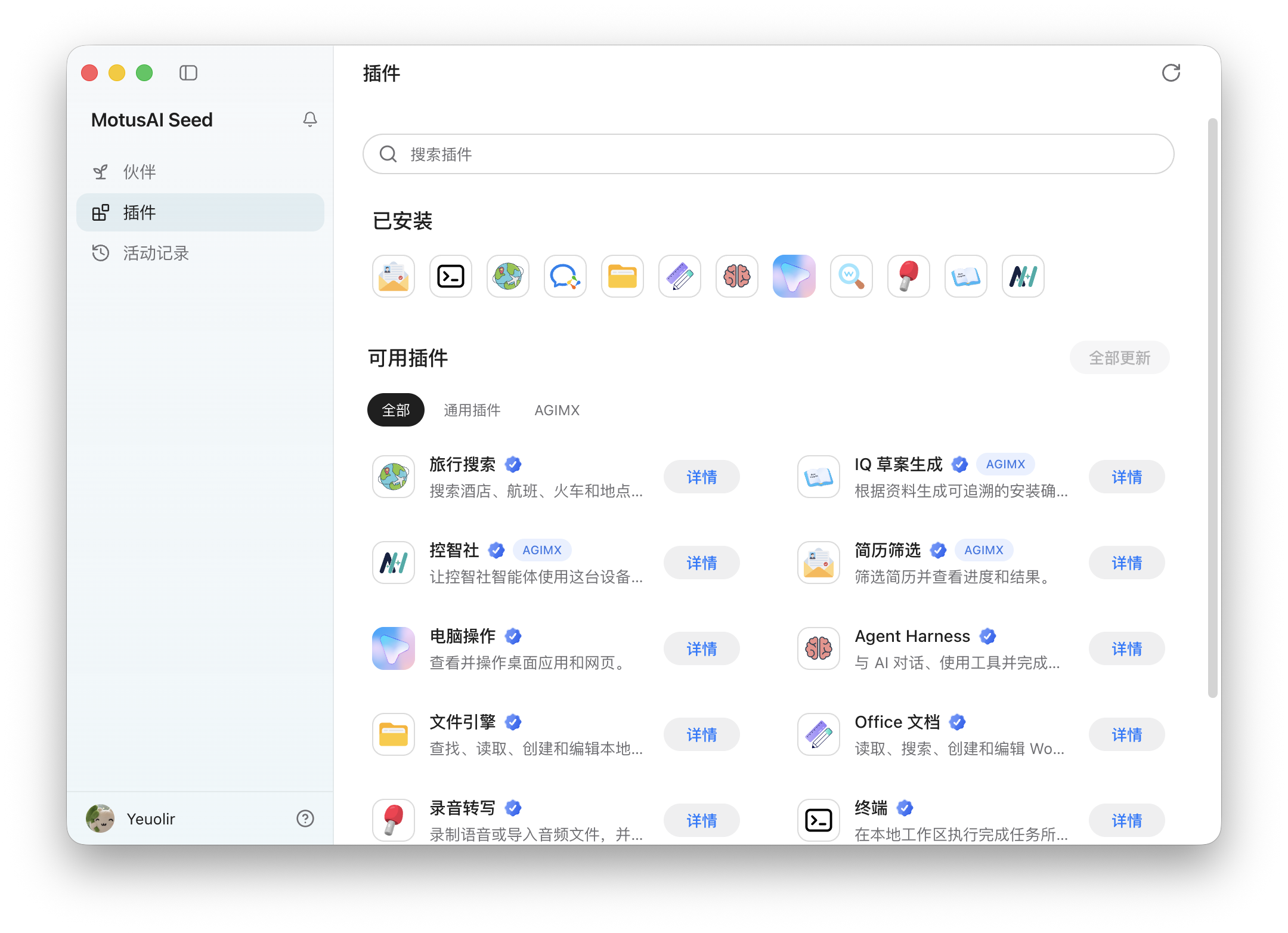Open 详情 for Agent Harness

[1127, 648]
